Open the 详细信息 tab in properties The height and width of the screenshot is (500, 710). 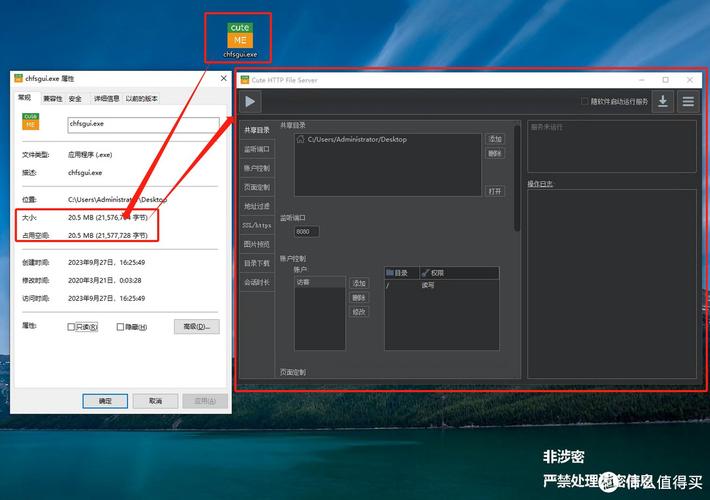pos(106,99)
